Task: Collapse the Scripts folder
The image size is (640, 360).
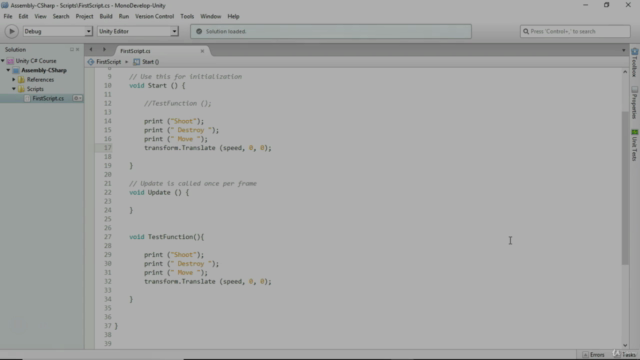Action: pos(13,89)
